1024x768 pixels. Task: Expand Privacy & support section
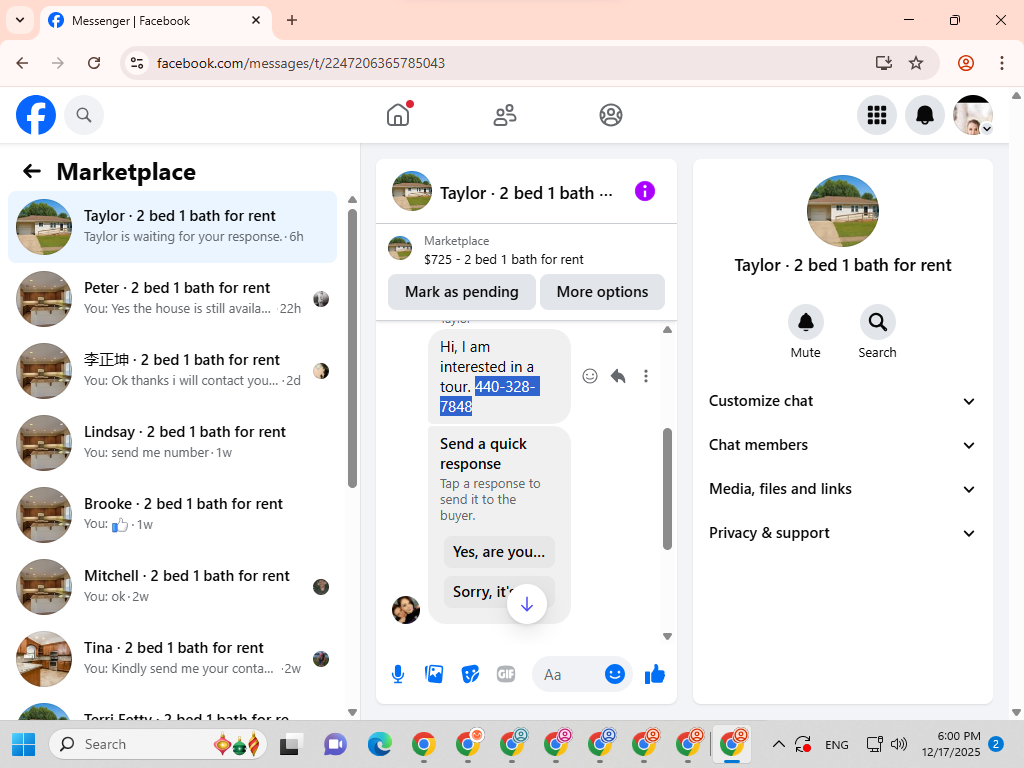pyautogui.click(x=842, y=533)
